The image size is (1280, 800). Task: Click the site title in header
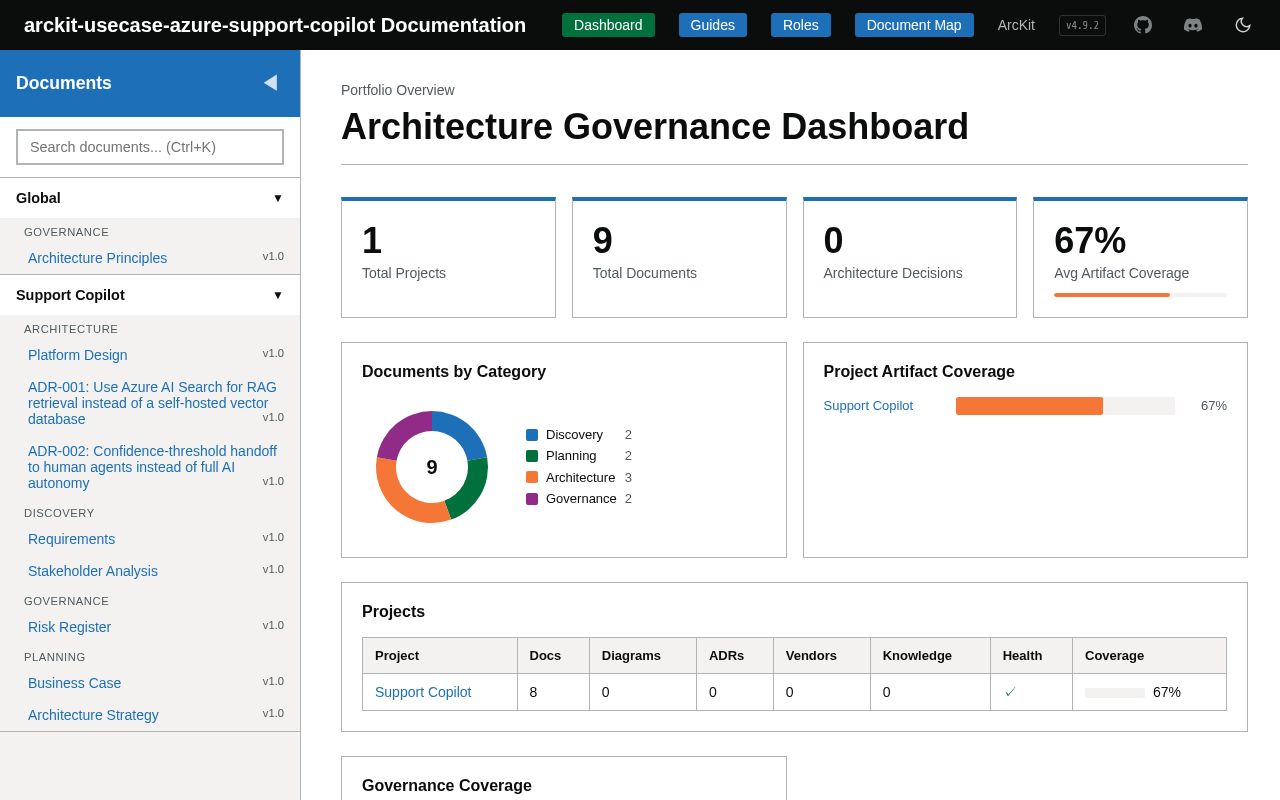pyautogui.click(x=275, y=25)
